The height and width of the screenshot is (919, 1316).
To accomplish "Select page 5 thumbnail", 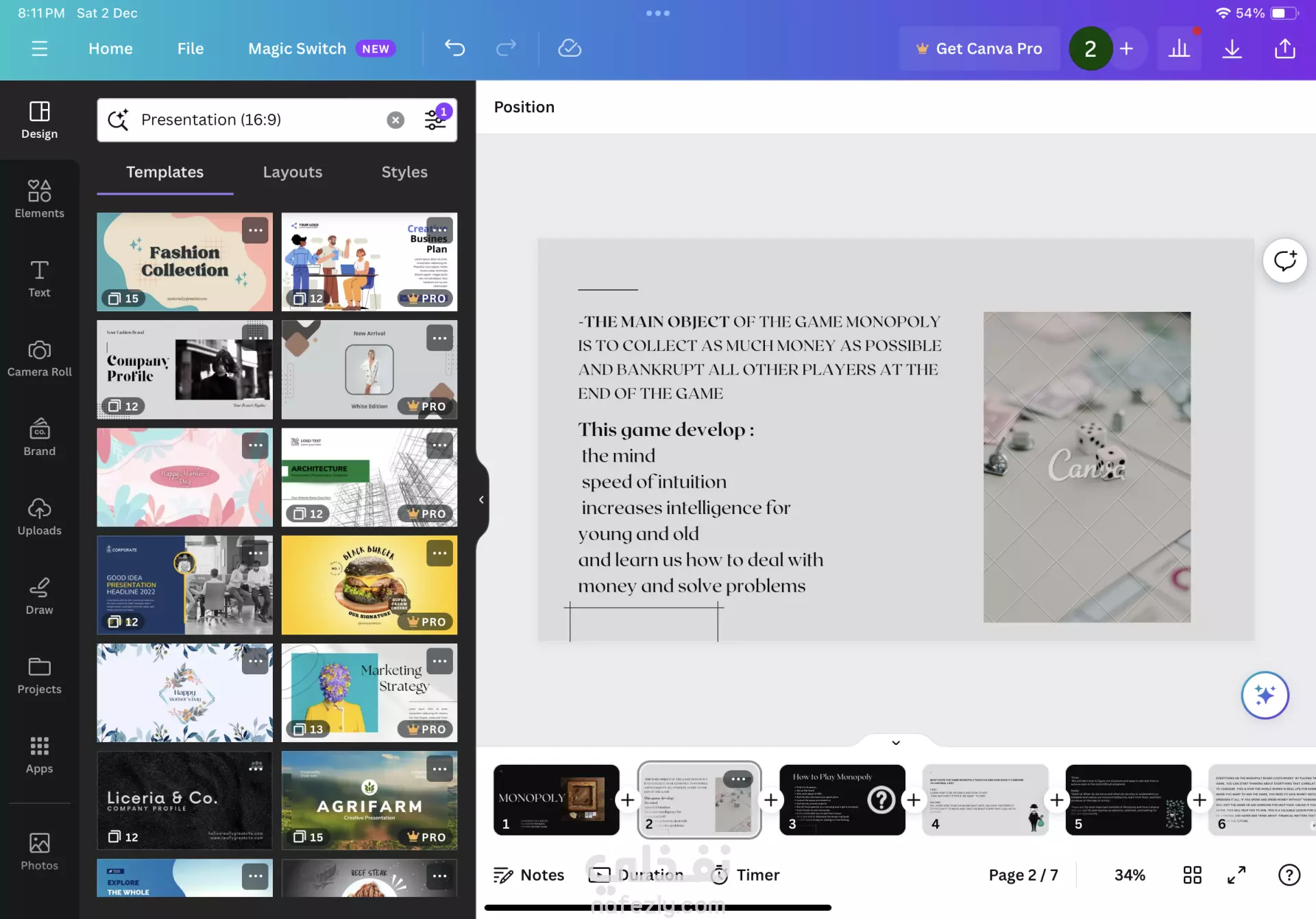I will [x=1128, y=800].
